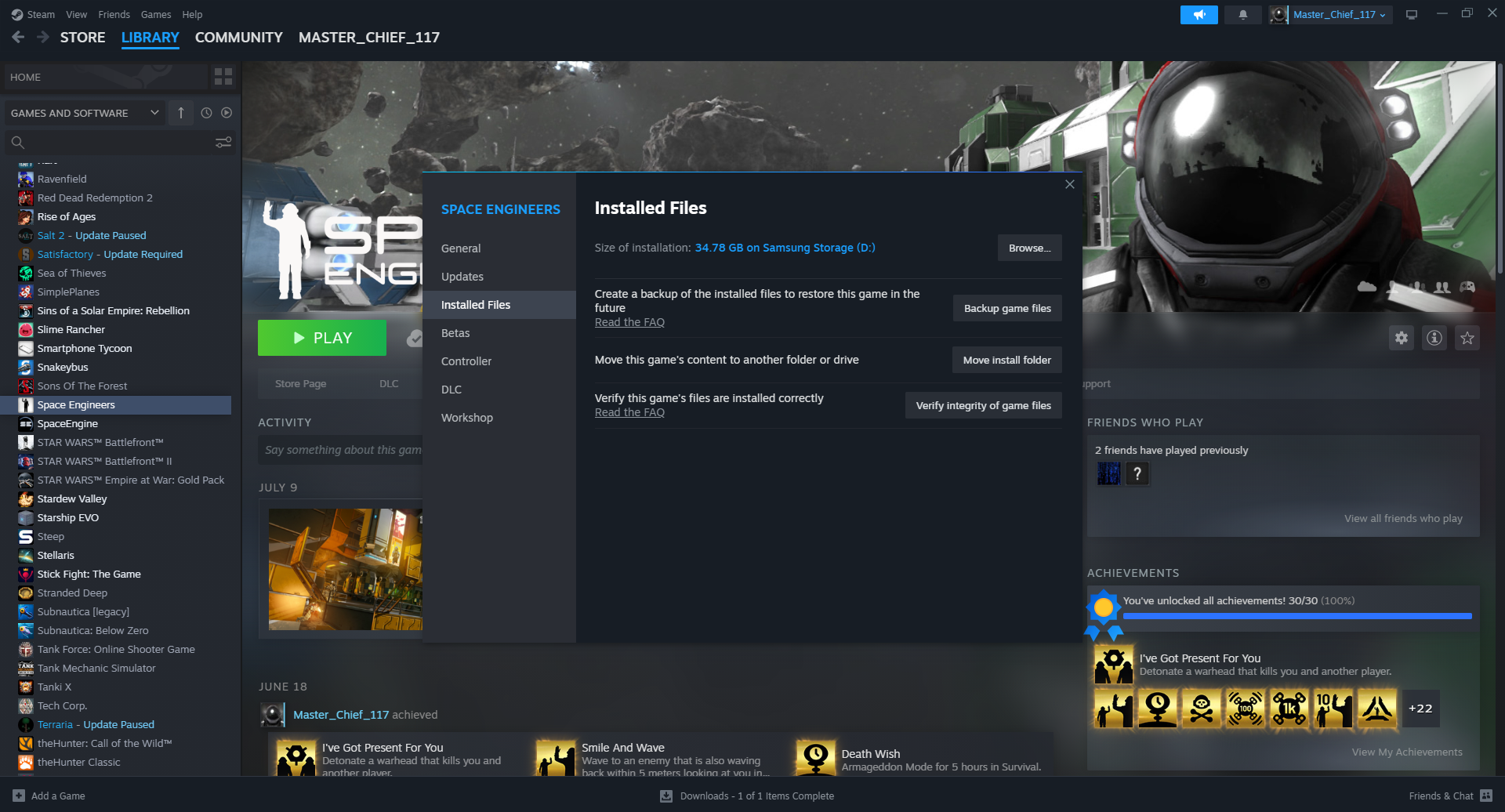Click the achievements progress bar

(1297, 616)
